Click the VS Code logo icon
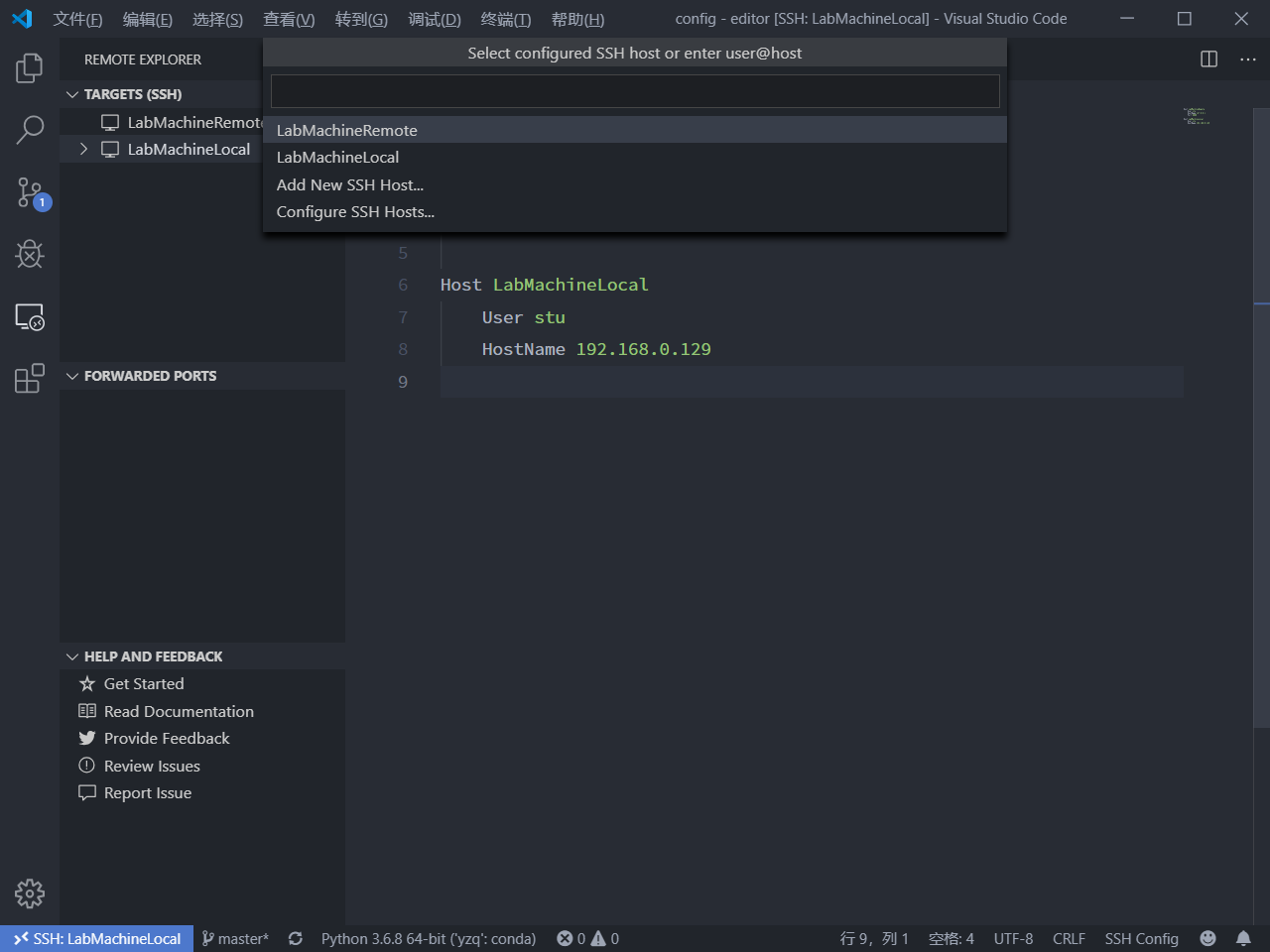 22,19
